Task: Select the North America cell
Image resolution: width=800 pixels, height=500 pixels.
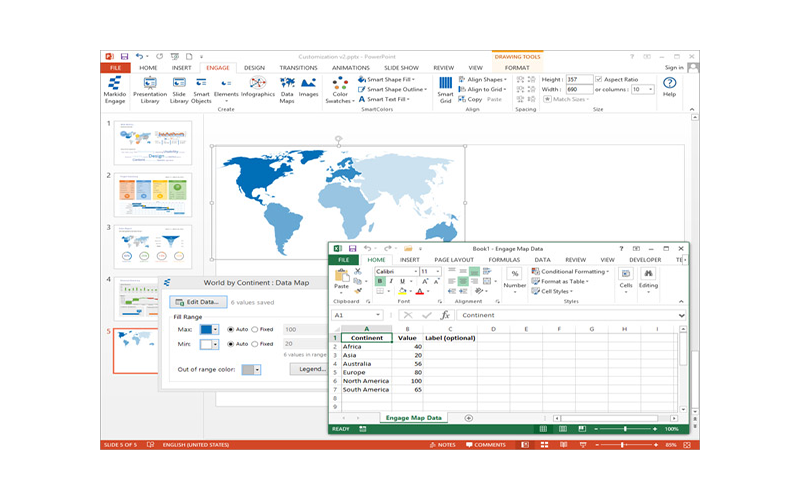Action: click(x=366, y=381)
